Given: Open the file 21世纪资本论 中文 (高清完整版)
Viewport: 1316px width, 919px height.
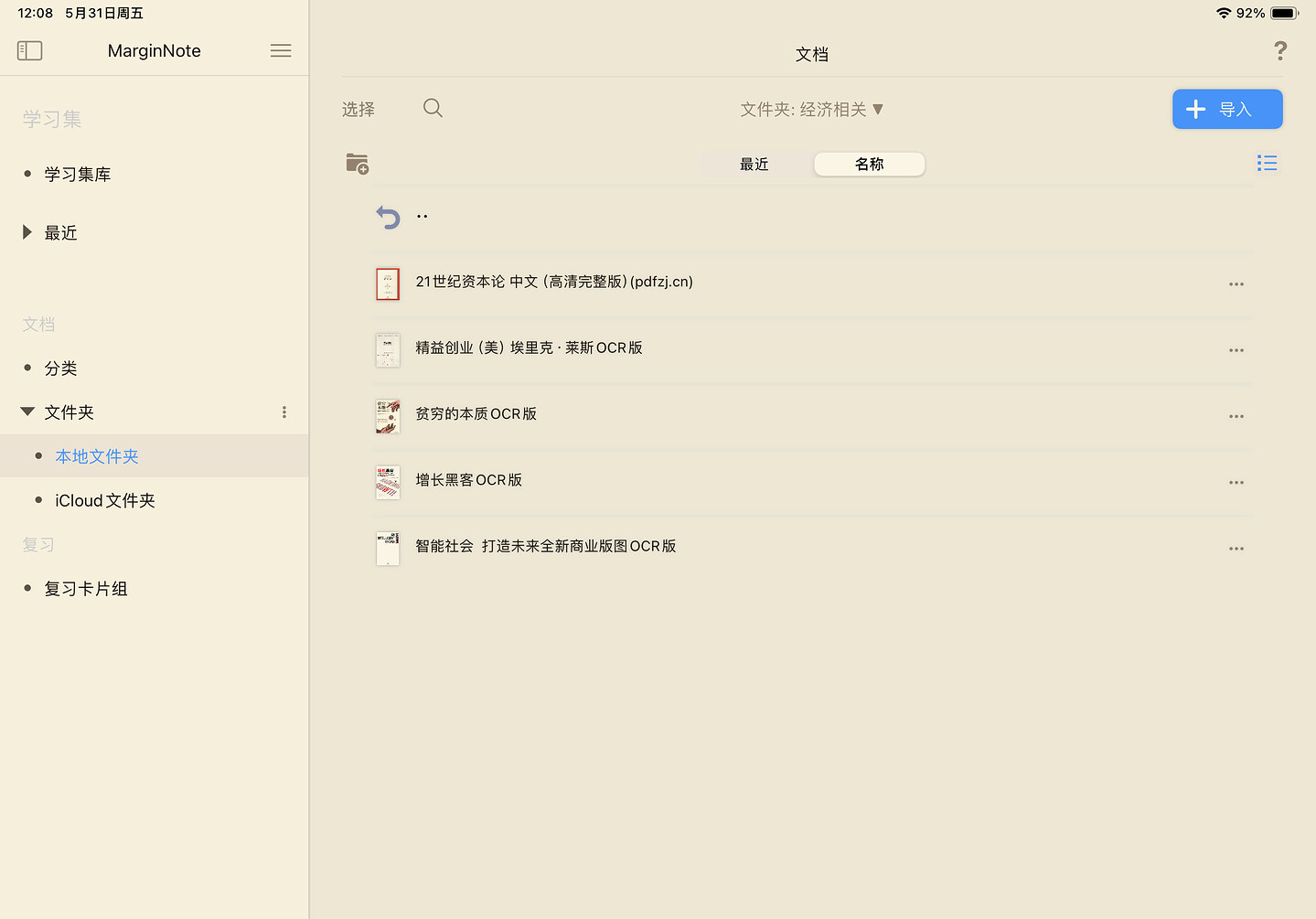Looking at the screenshot, I should (554, 282).
